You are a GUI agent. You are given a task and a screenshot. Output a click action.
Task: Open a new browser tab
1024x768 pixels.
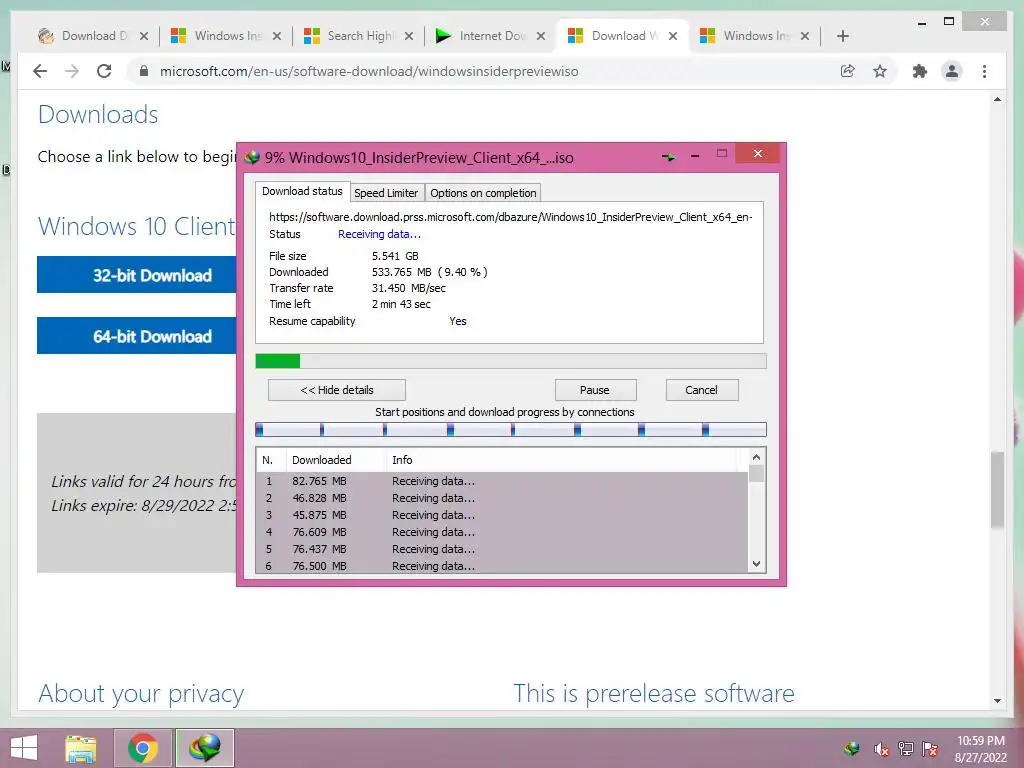tap(842, 36)
